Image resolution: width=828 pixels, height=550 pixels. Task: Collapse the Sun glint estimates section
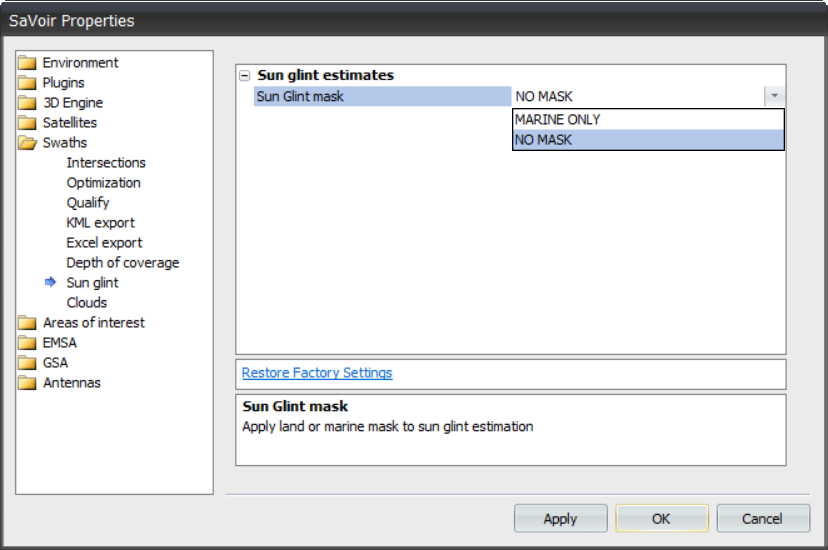245,76
